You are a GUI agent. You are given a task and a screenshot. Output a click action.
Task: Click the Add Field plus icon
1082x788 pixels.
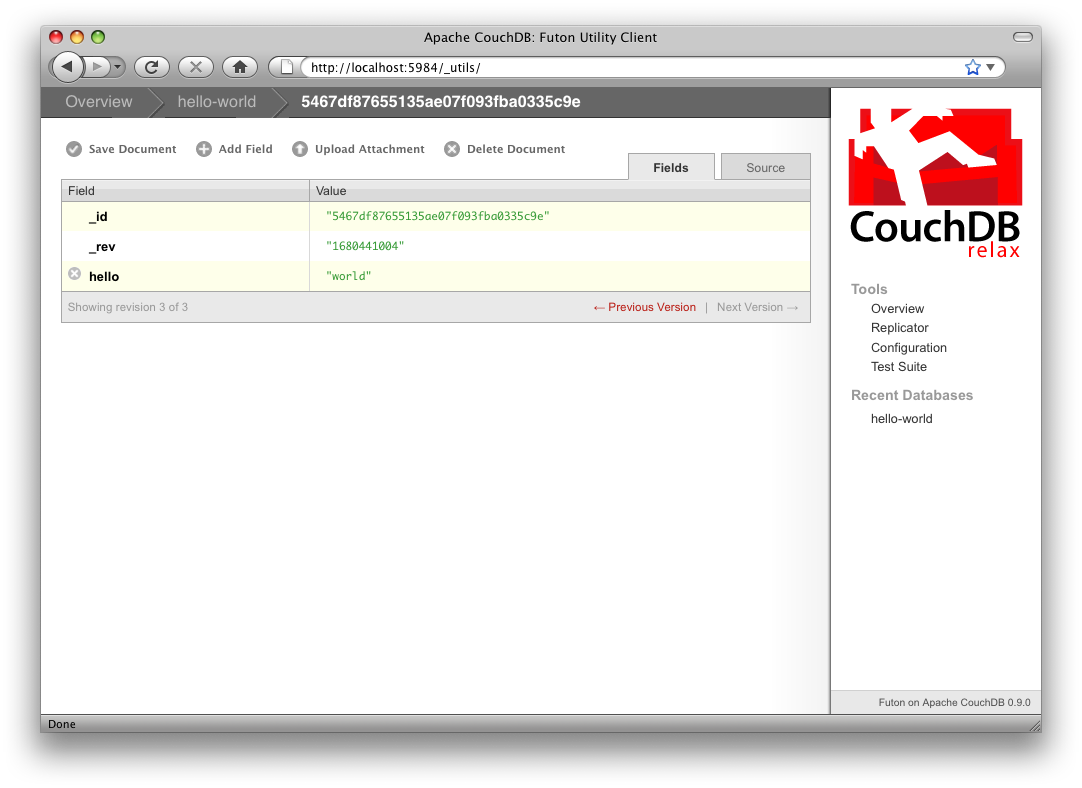[x=204, y=149]
